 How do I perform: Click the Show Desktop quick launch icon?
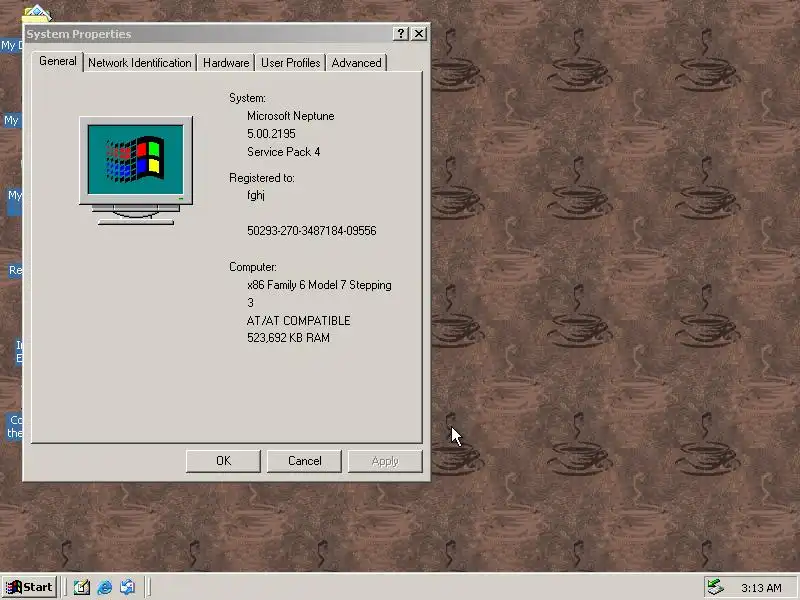tap(82, 587)
